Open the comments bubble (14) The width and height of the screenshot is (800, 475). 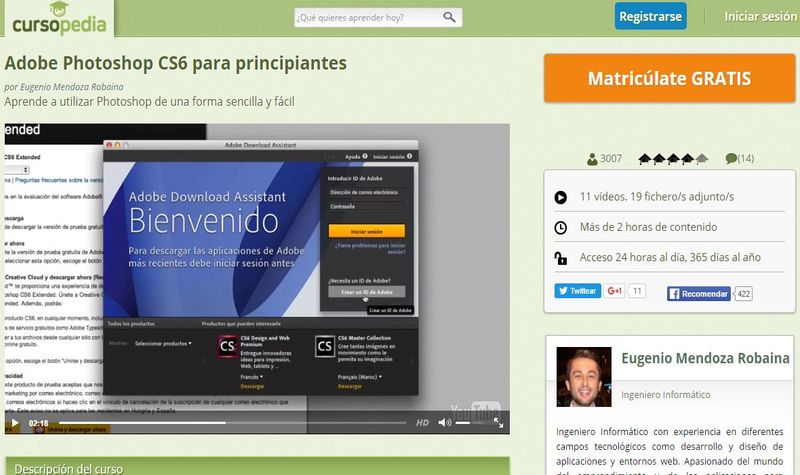tap(739, 159)
